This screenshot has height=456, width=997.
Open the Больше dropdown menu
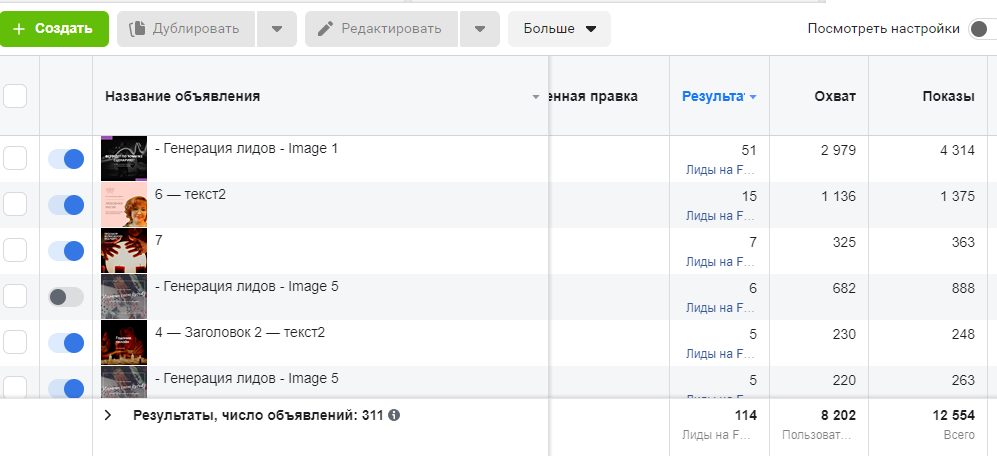tap(560, 29)
